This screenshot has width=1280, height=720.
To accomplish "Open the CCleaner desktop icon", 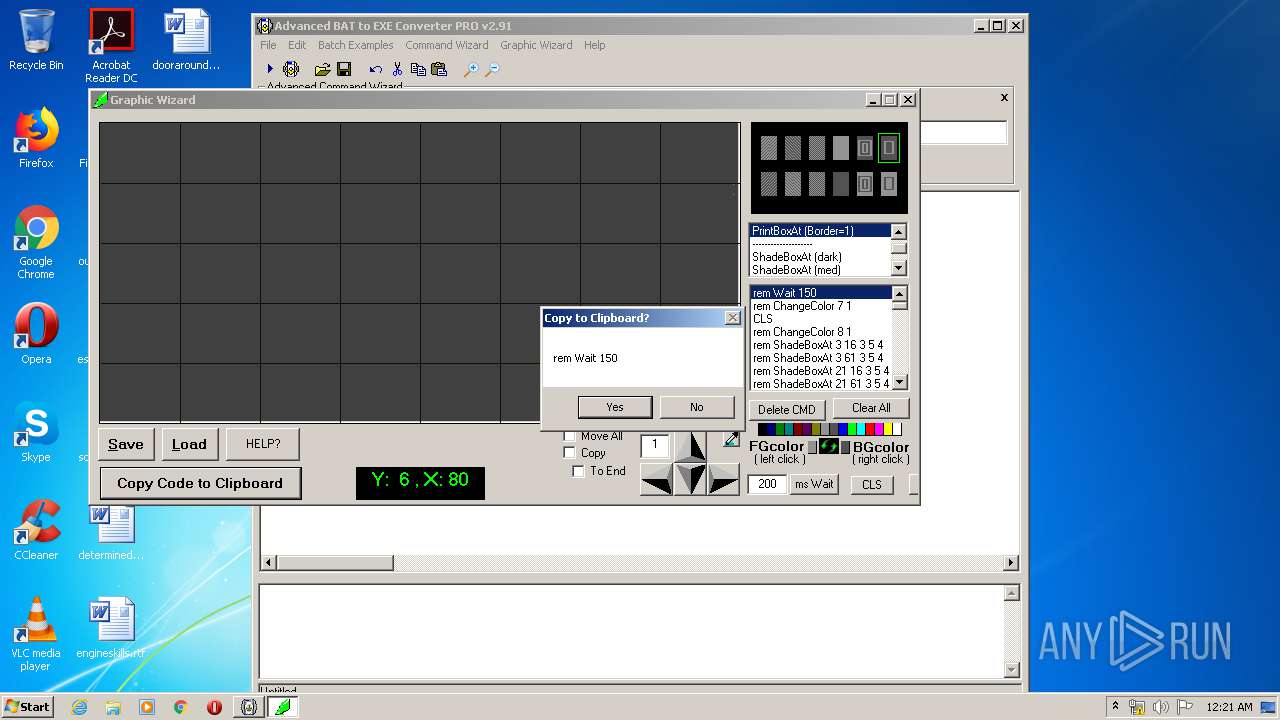I will click(36, 530).
